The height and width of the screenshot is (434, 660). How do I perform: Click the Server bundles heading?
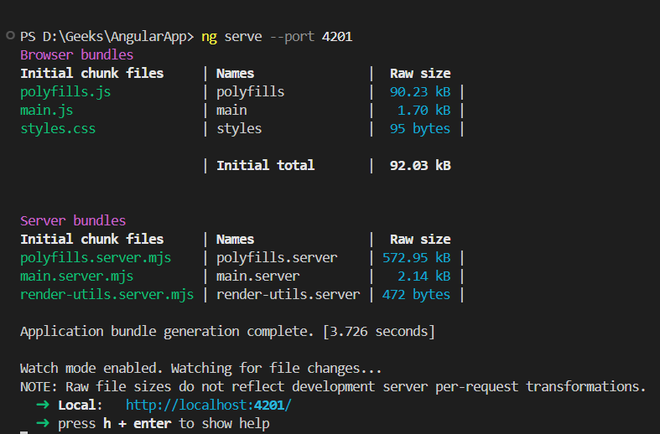click(x=73, y=221)
